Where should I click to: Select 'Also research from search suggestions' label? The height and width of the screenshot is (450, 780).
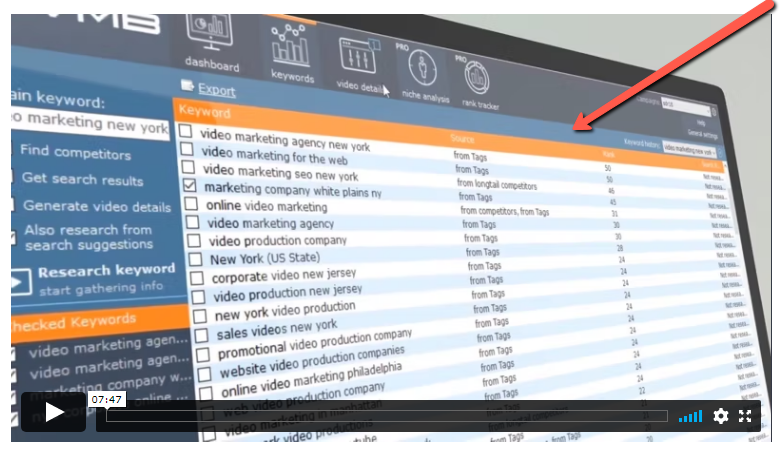pos(89,237)
